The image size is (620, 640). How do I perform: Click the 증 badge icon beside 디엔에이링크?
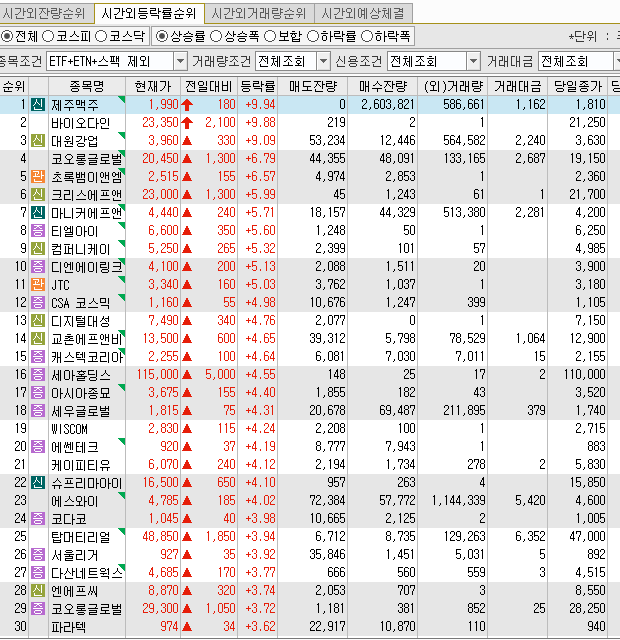click(38, 267)
